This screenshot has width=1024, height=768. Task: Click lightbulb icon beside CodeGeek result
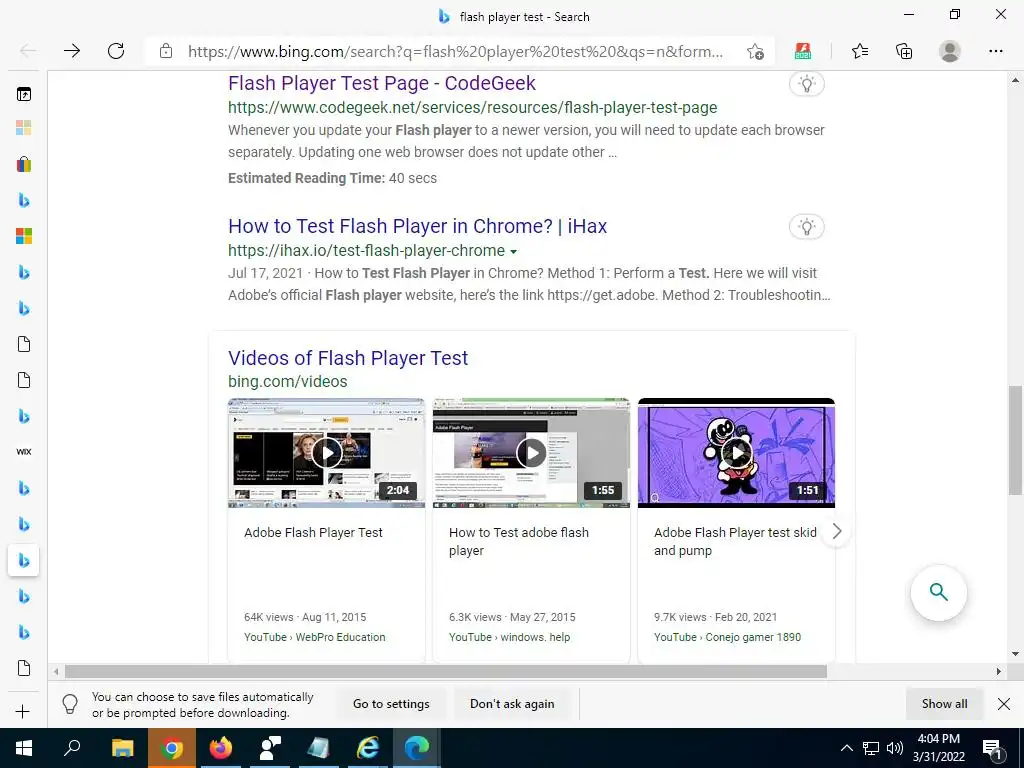tap(807, 84)
